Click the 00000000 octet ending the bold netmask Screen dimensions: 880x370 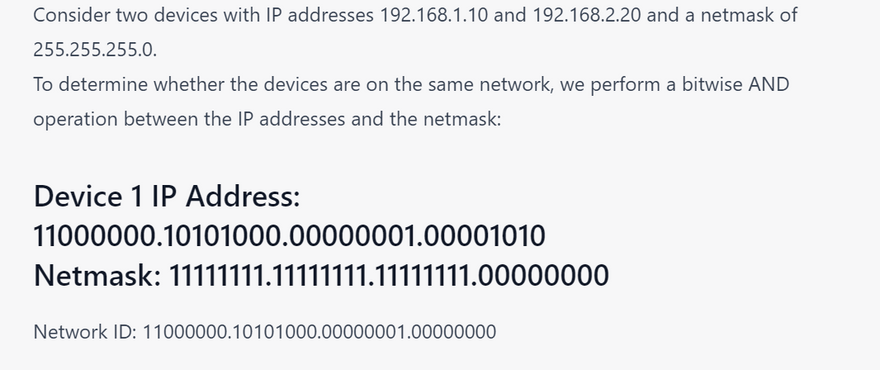point(544,275)
